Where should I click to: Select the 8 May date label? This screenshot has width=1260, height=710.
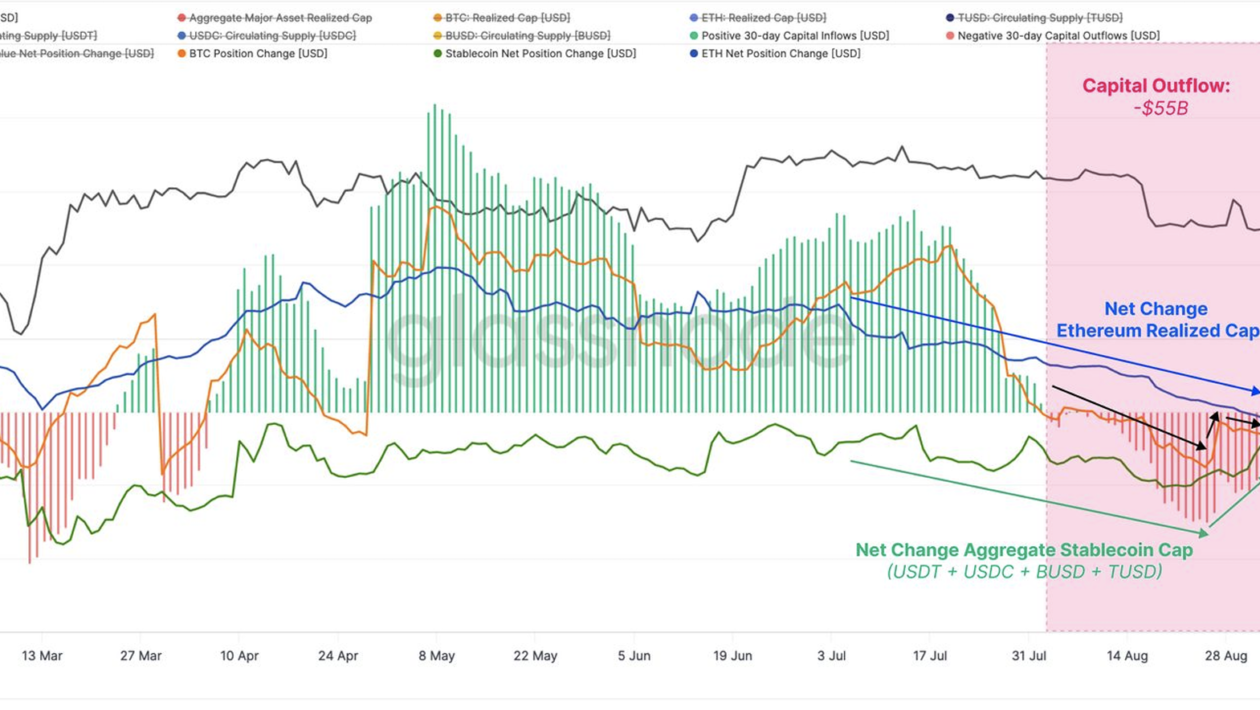[436, 656]
